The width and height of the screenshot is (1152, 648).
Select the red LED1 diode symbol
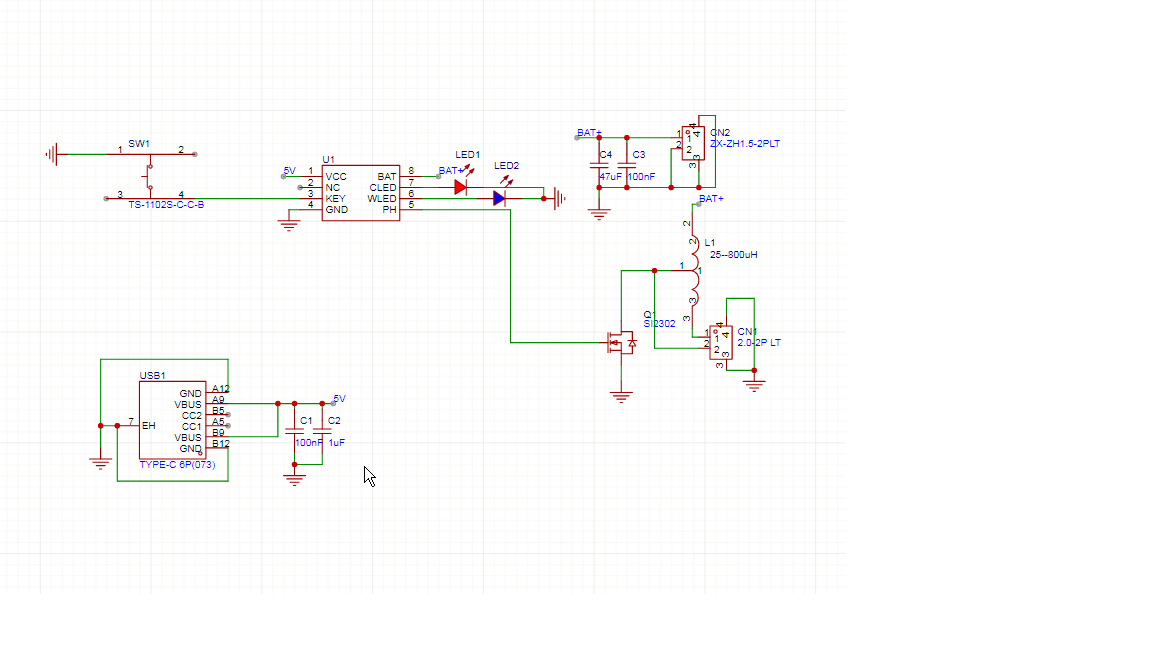click(x=461, y=187)
